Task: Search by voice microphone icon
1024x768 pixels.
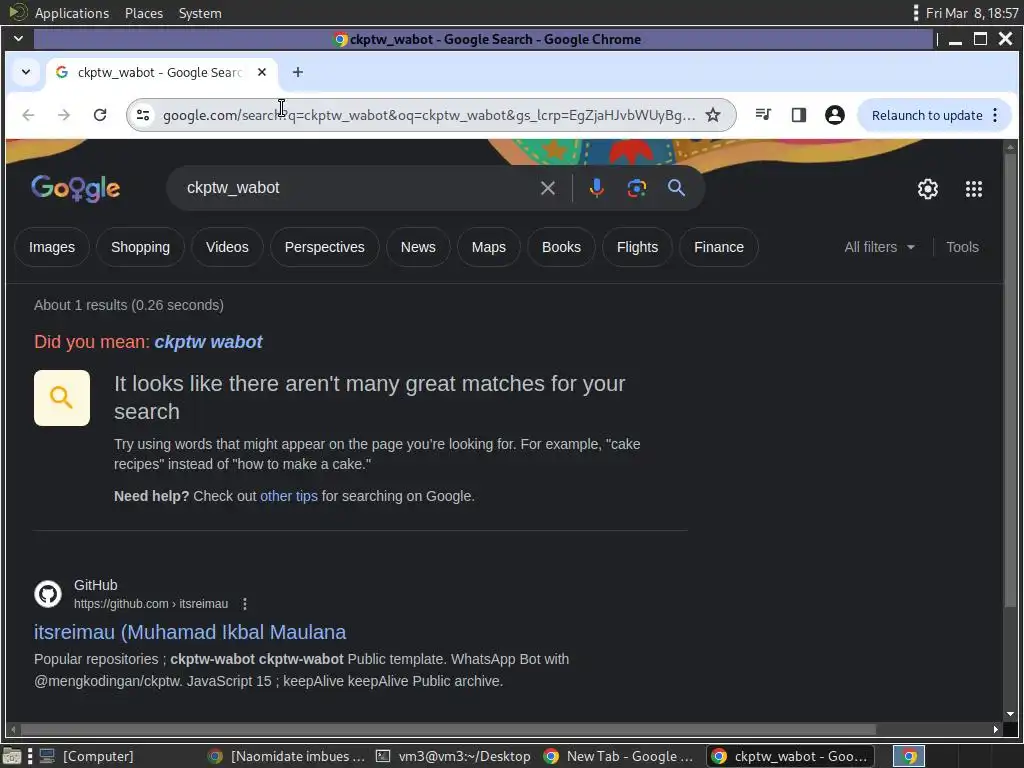Action: (596, 188)
